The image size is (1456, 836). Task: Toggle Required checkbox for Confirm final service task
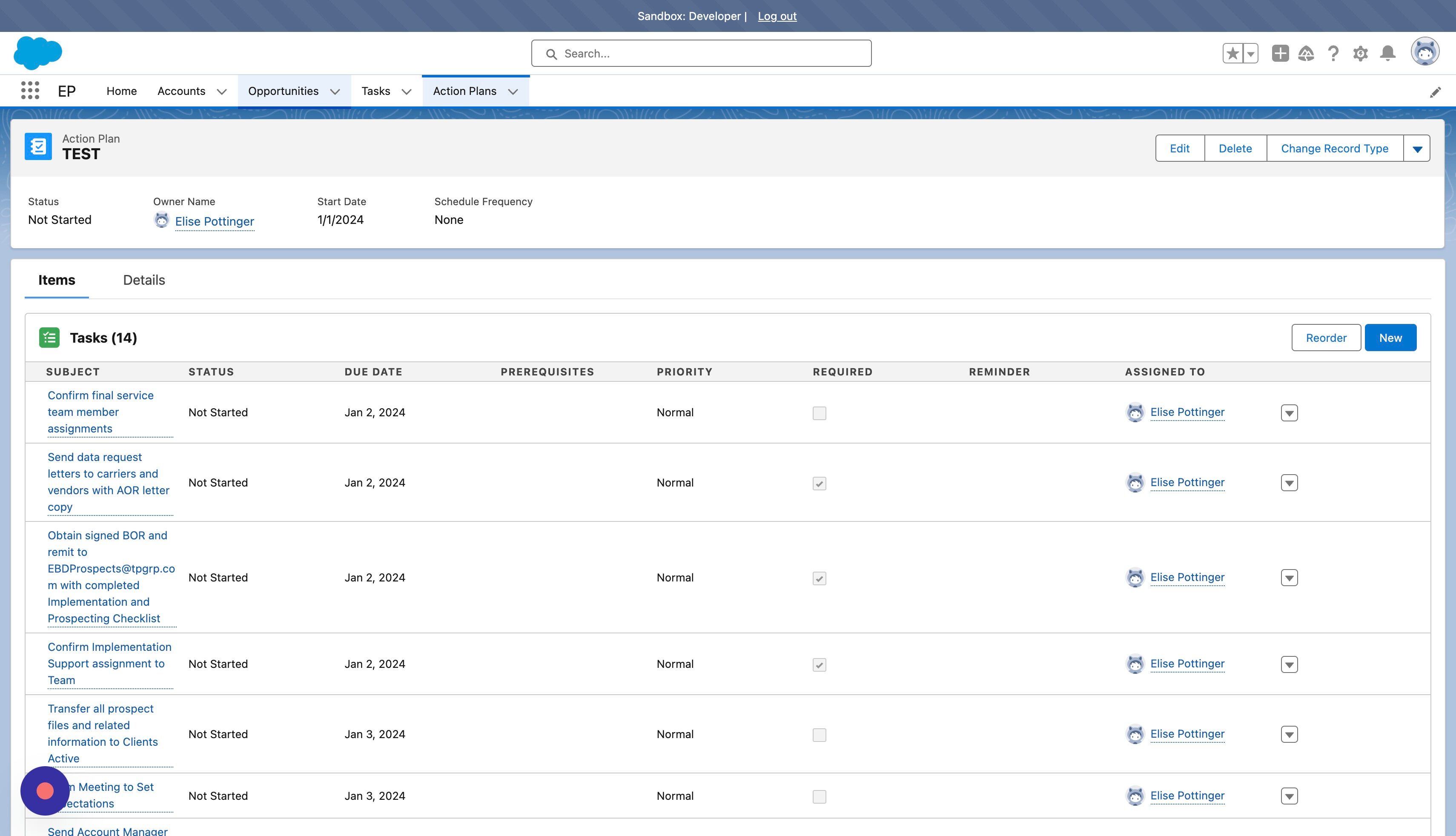(x=819, y=413)
